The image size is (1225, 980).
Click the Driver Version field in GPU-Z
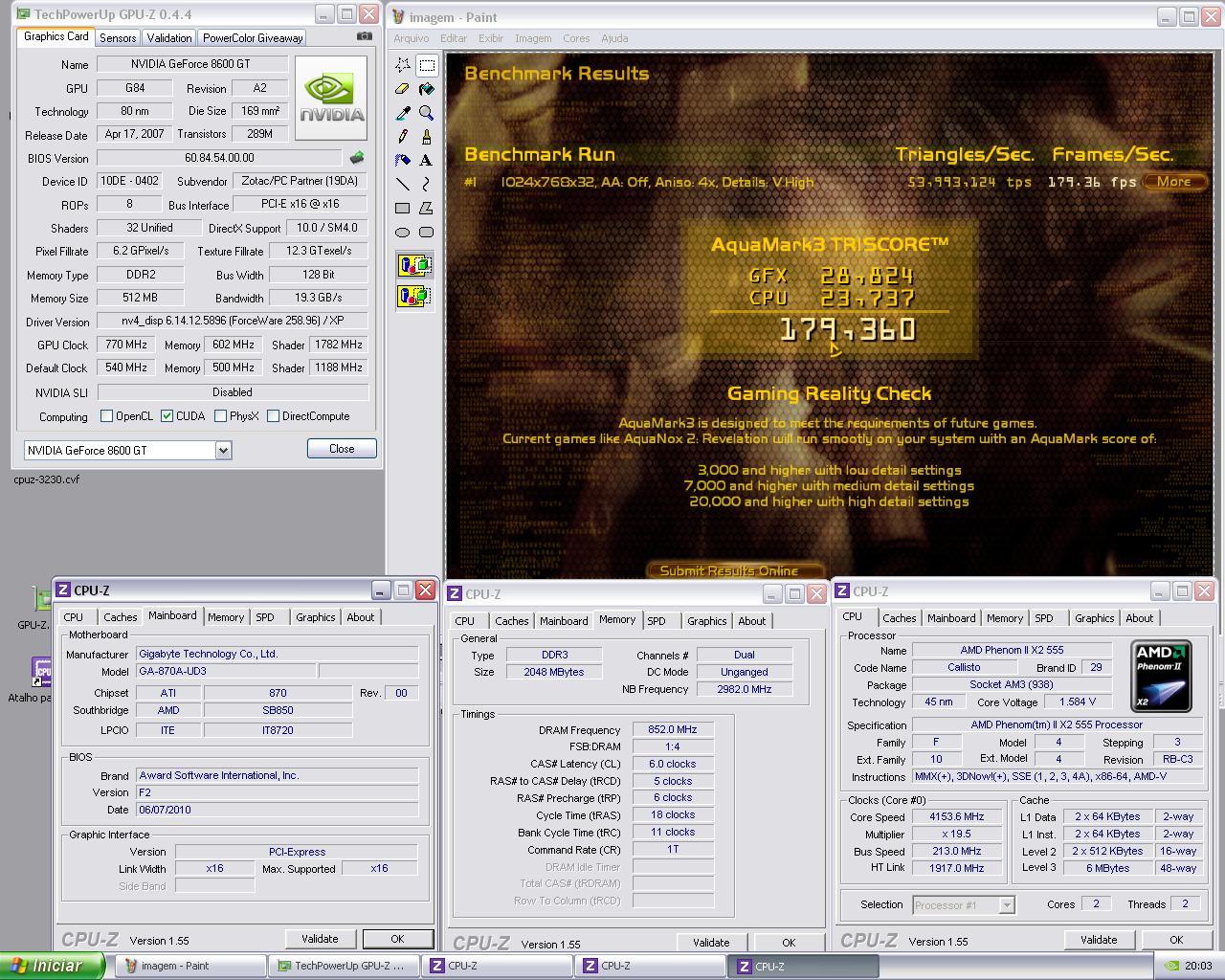click(x=233, y=322)
